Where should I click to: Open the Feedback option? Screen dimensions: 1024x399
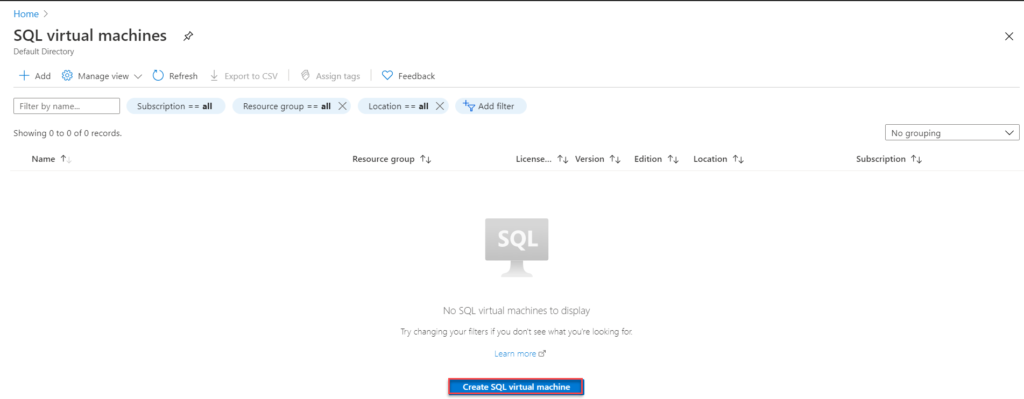[x=408, y=76]
